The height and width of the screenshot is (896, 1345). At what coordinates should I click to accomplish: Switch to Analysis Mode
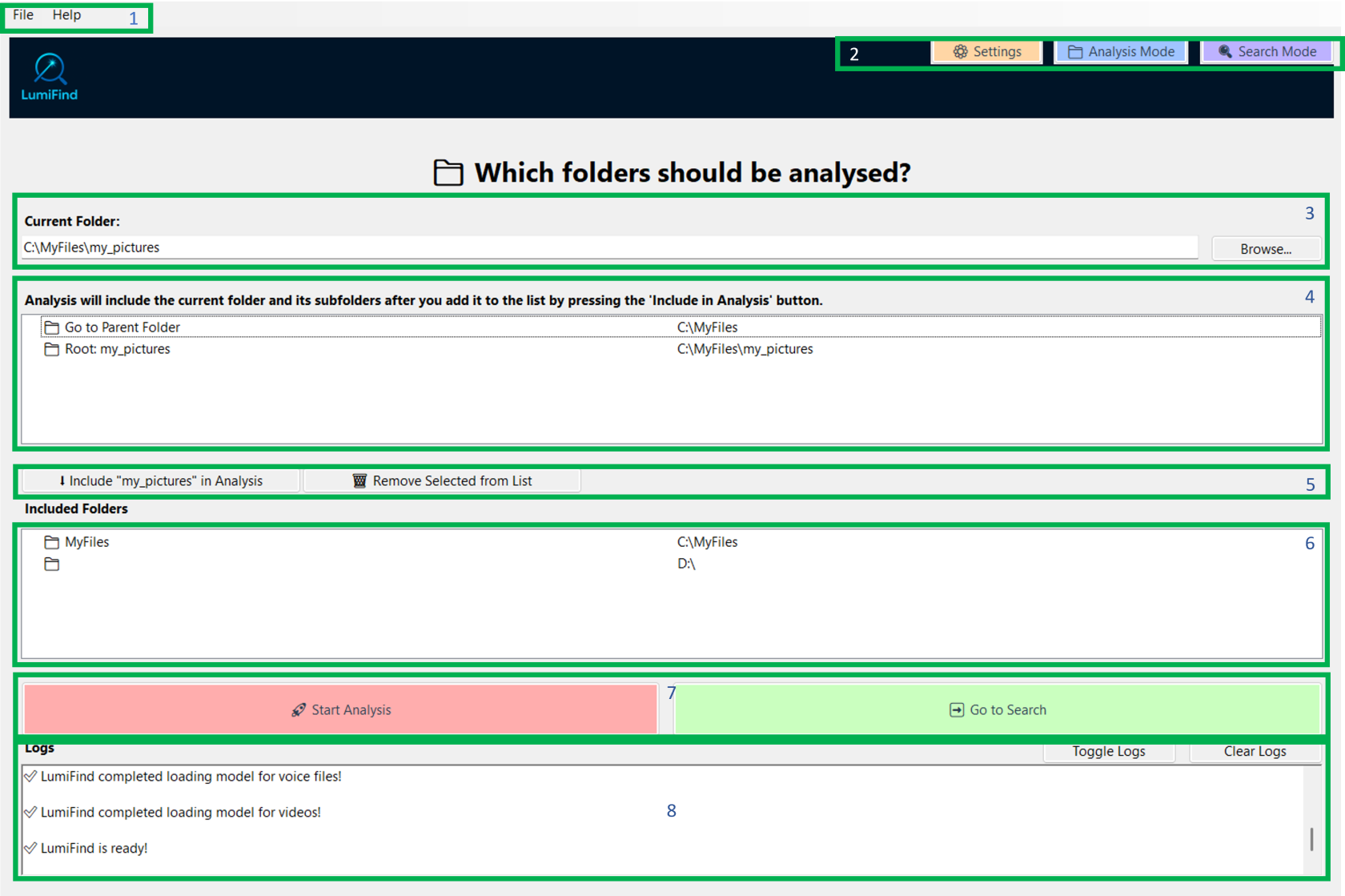point(1121,52)
